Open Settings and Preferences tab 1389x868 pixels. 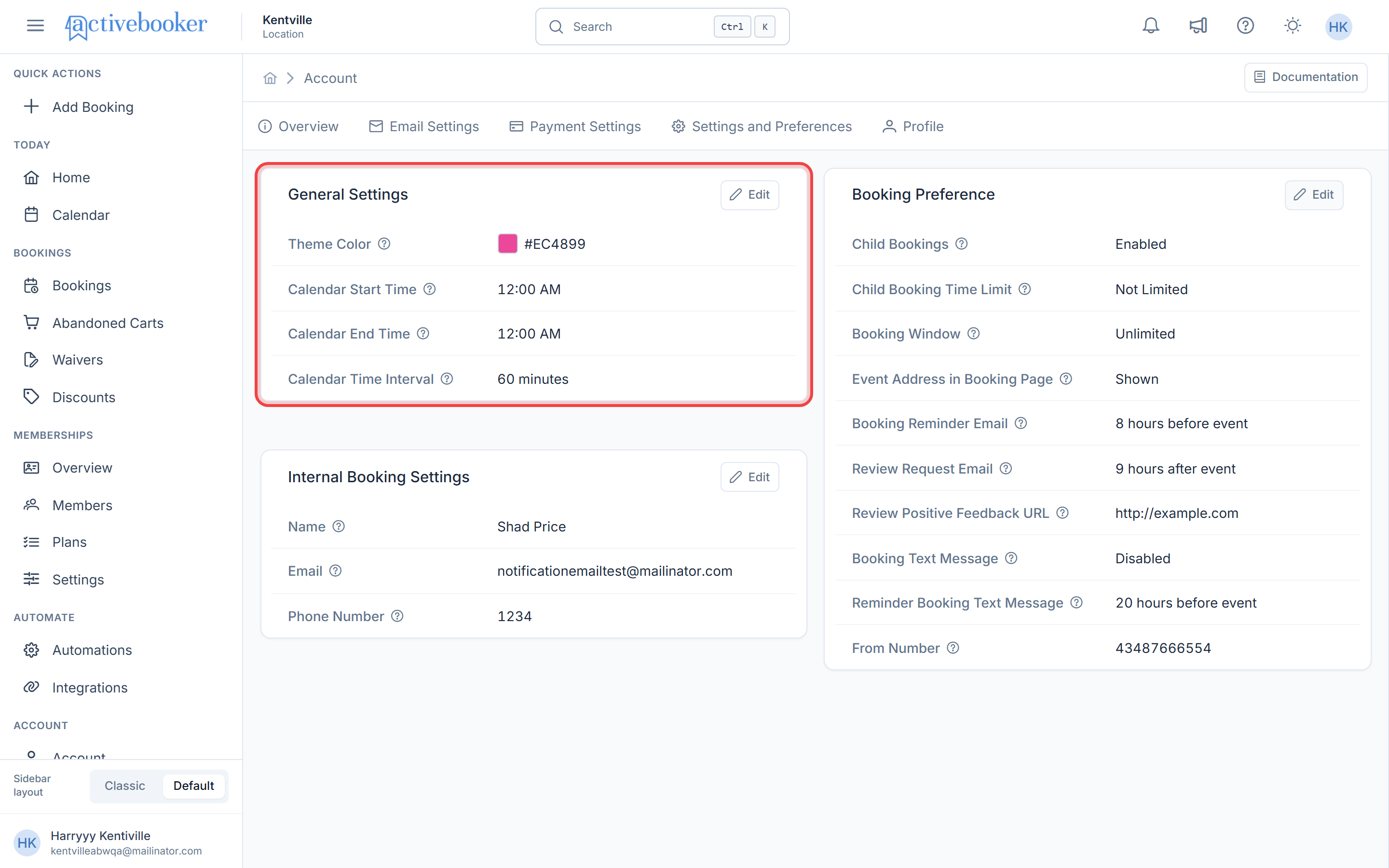coord(762,126)
